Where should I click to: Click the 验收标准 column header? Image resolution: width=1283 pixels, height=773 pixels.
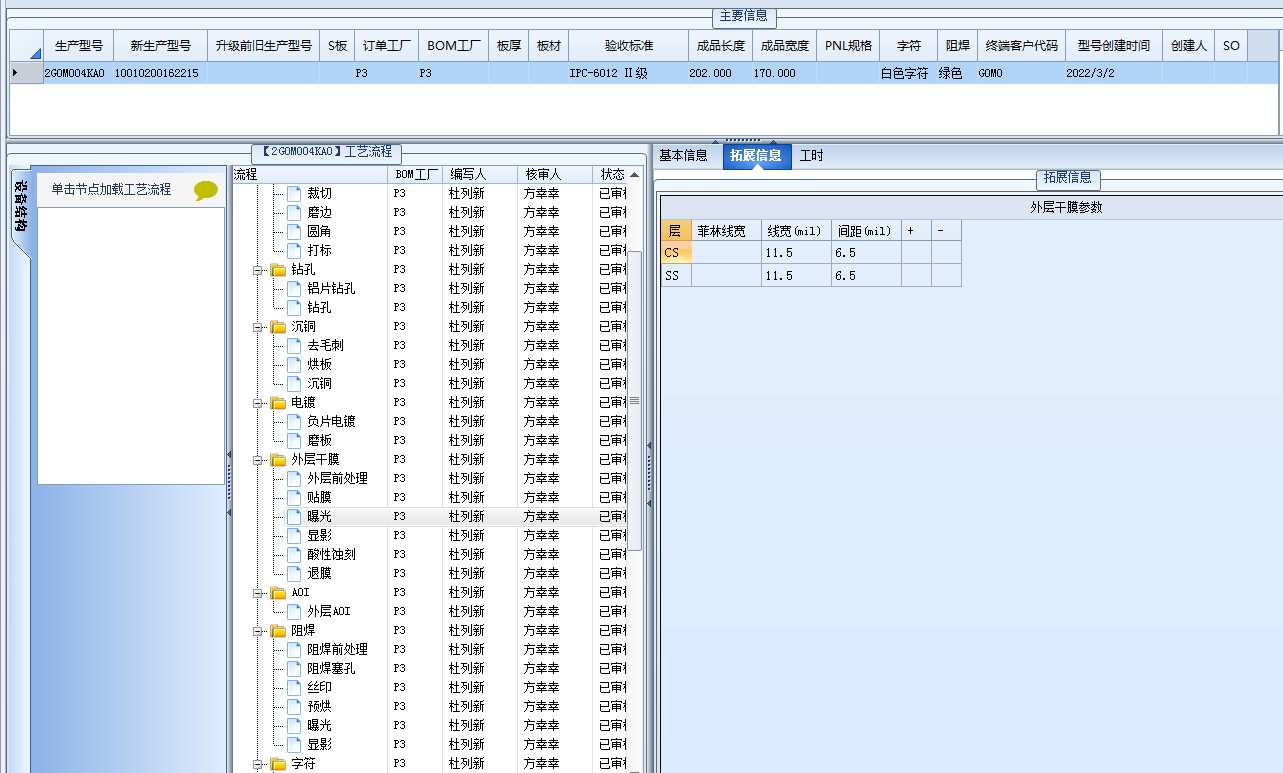pos(628,46)
